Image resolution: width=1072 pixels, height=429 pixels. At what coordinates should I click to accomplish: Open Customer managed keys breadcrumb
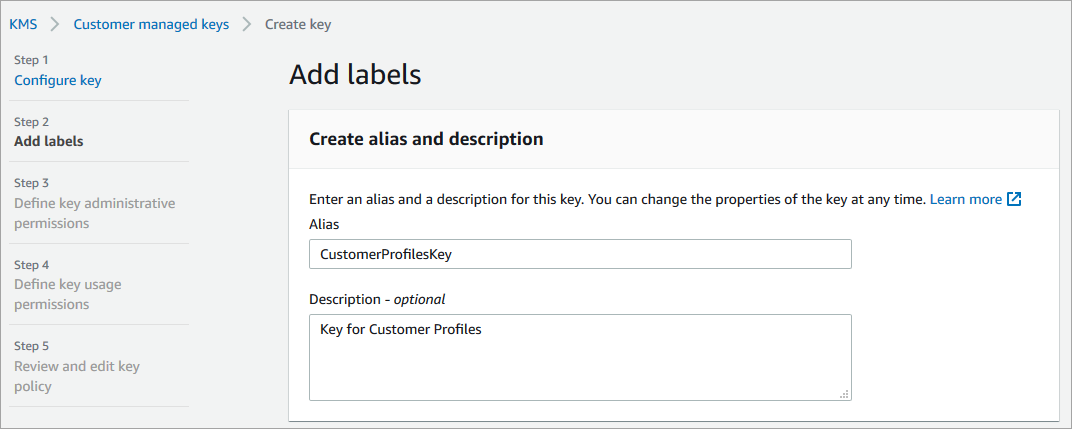151,24
